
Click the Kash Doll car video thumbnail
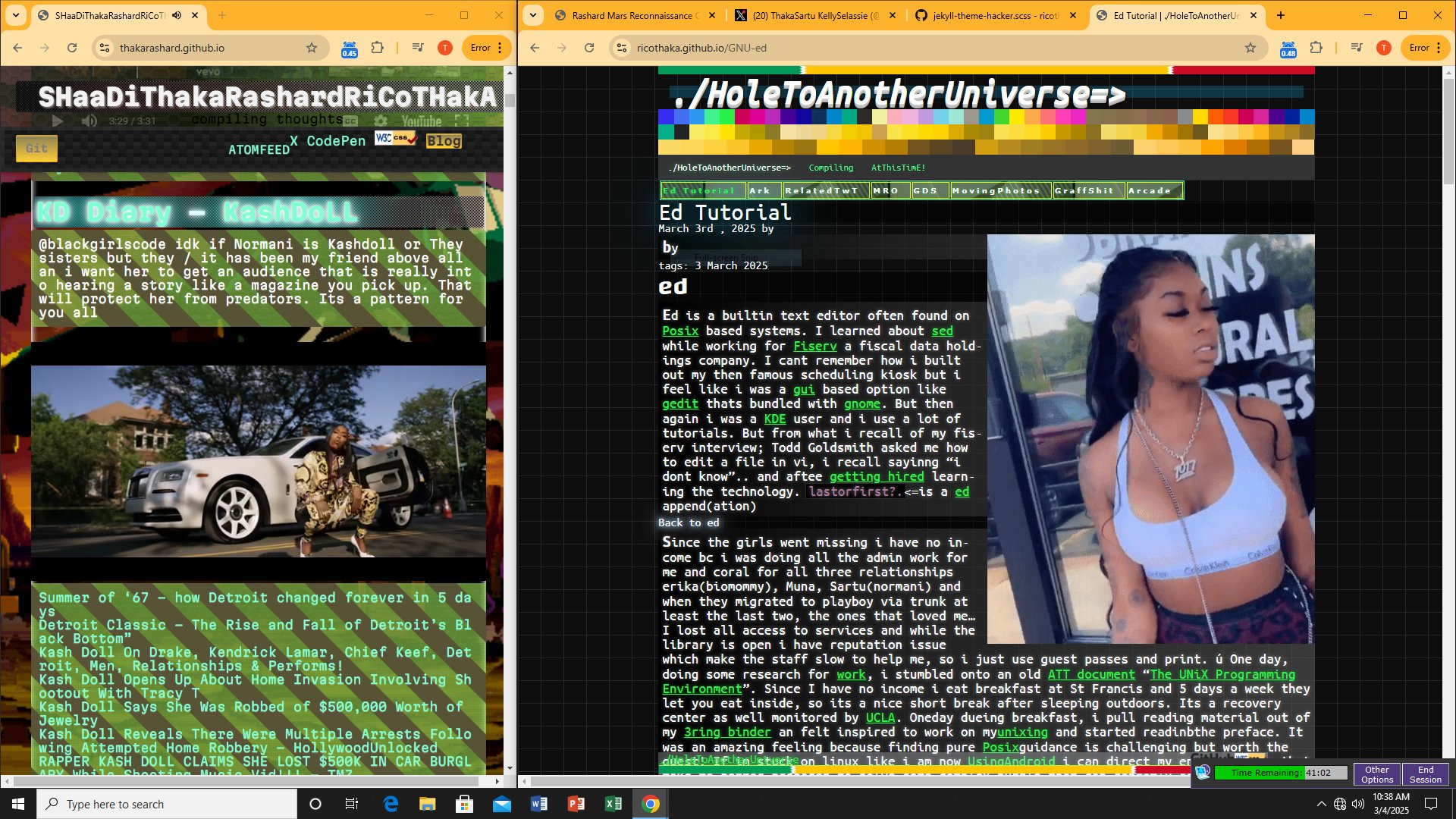coord(259,462)
